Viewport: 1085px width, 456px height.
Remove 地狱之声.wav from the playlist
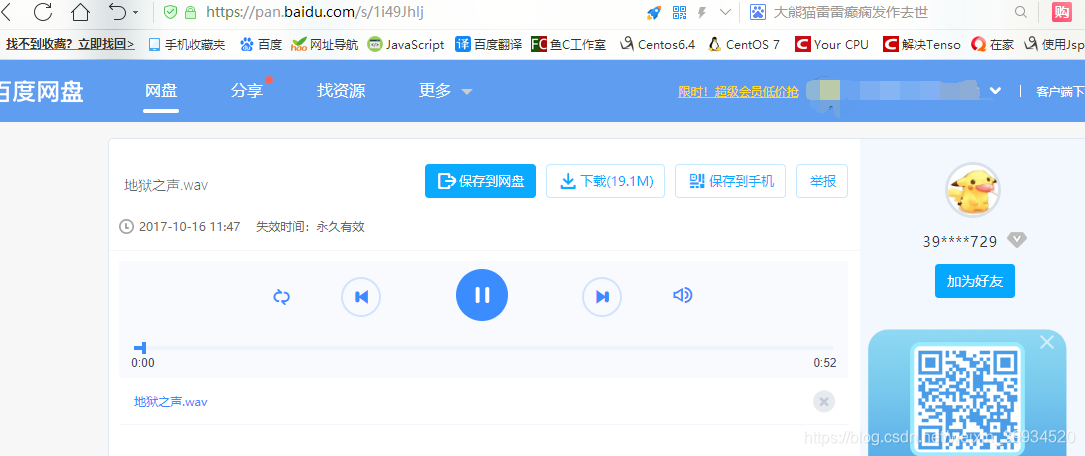pos(823,401)
